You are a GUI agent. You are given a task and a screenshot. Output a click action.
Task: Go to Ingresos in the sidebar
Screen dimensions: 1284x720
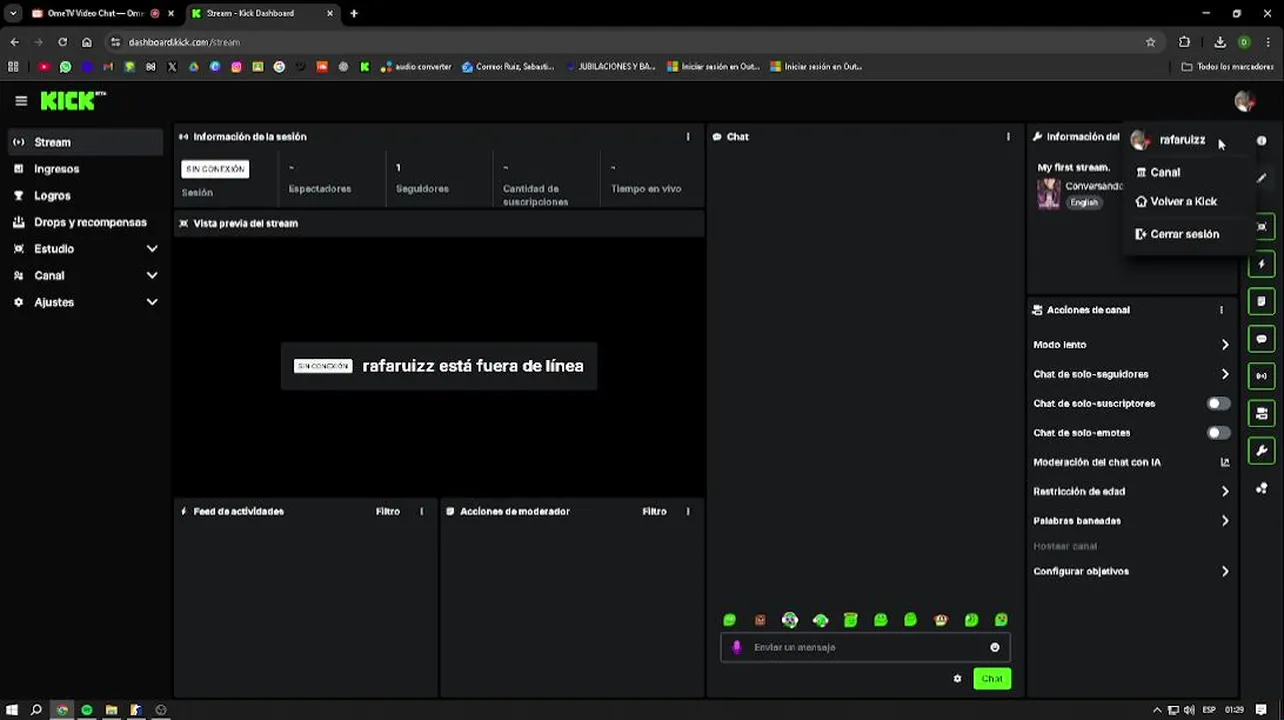[84, 169]
